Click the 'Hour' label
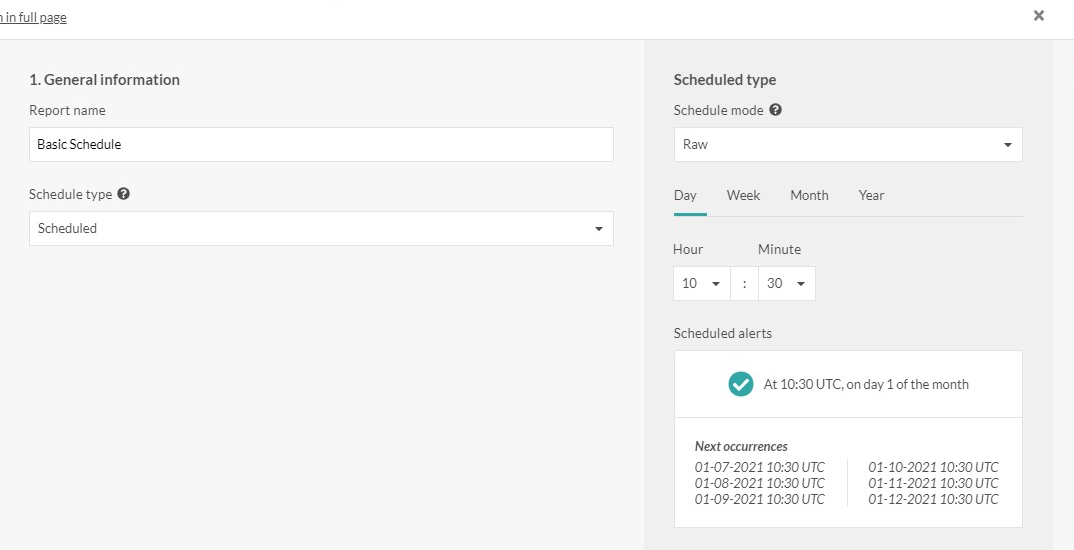This screenshot has width=1074, height=550. click(688, 249)
